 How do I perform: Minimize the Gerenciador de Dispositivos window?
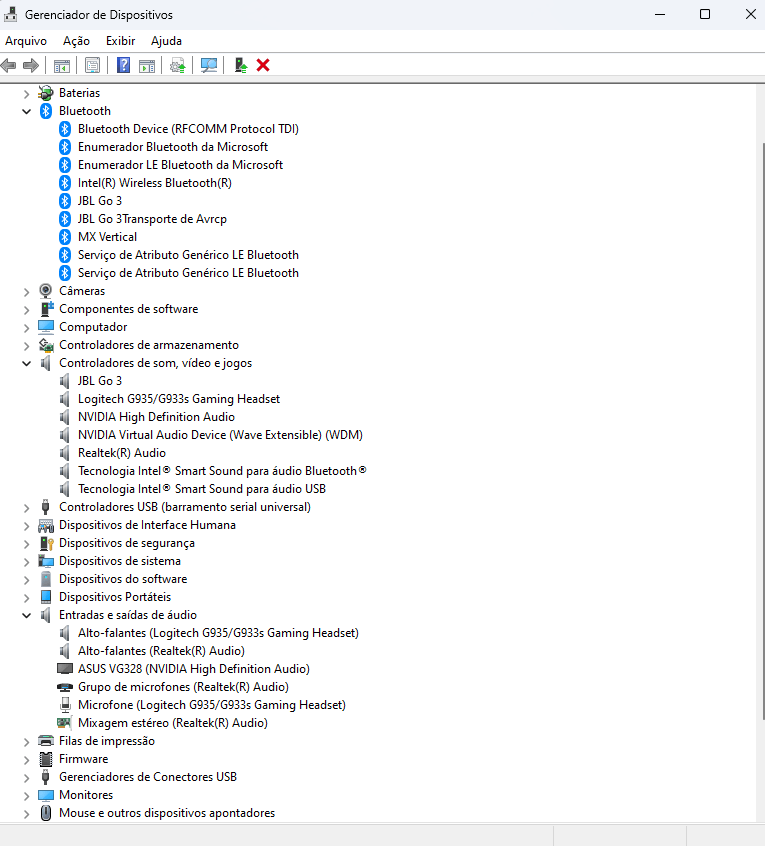(659, 15)
